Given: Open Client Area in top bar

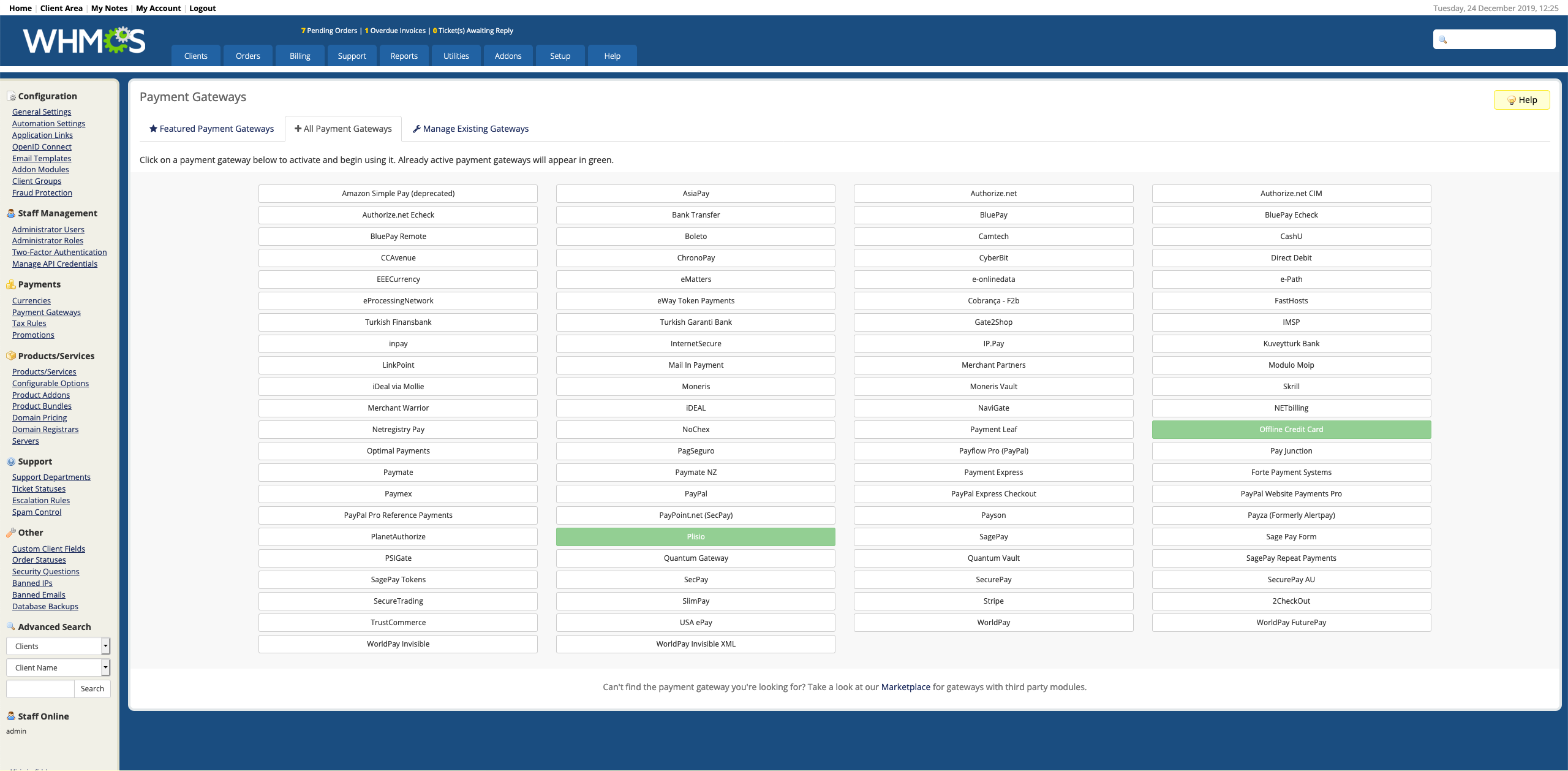Looking at the screenshot, I should pyautogui.click(x=61, y=8).
